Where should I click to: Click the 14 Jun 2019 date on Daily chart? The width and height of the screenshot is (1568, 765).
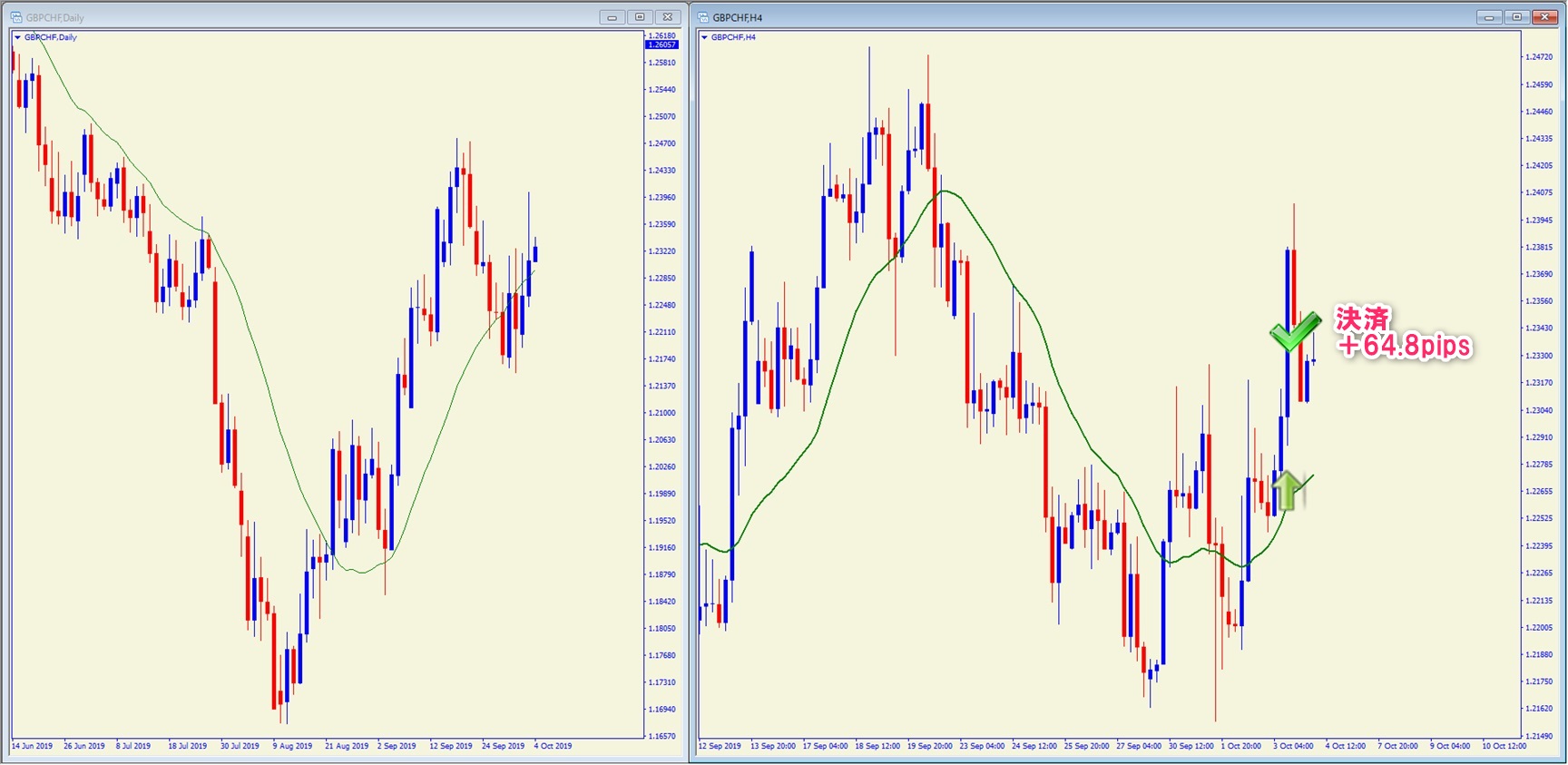click(x=33, y=746)
